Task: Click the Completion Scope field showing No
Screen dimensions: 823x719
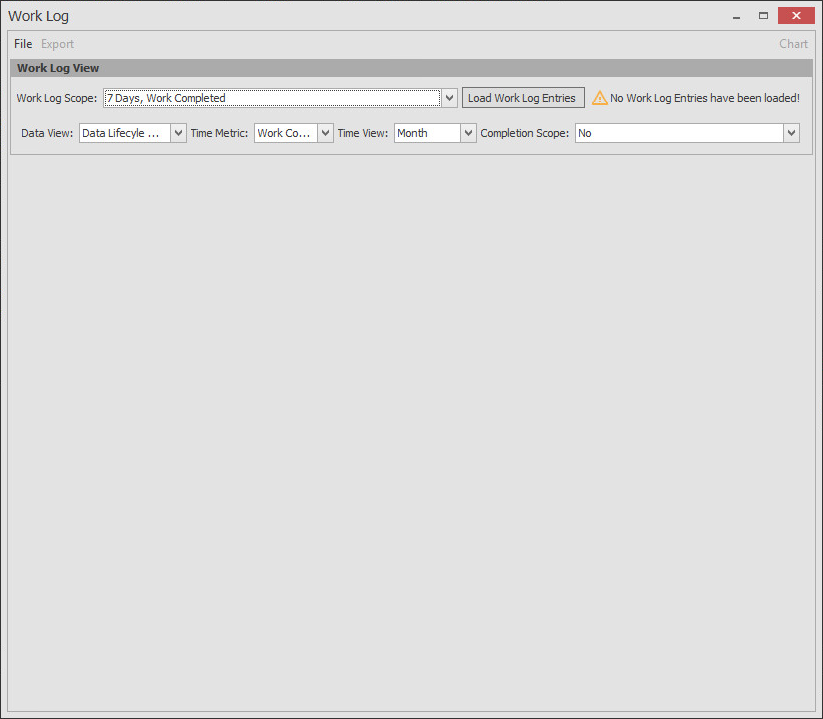Action: click(679, 133)
